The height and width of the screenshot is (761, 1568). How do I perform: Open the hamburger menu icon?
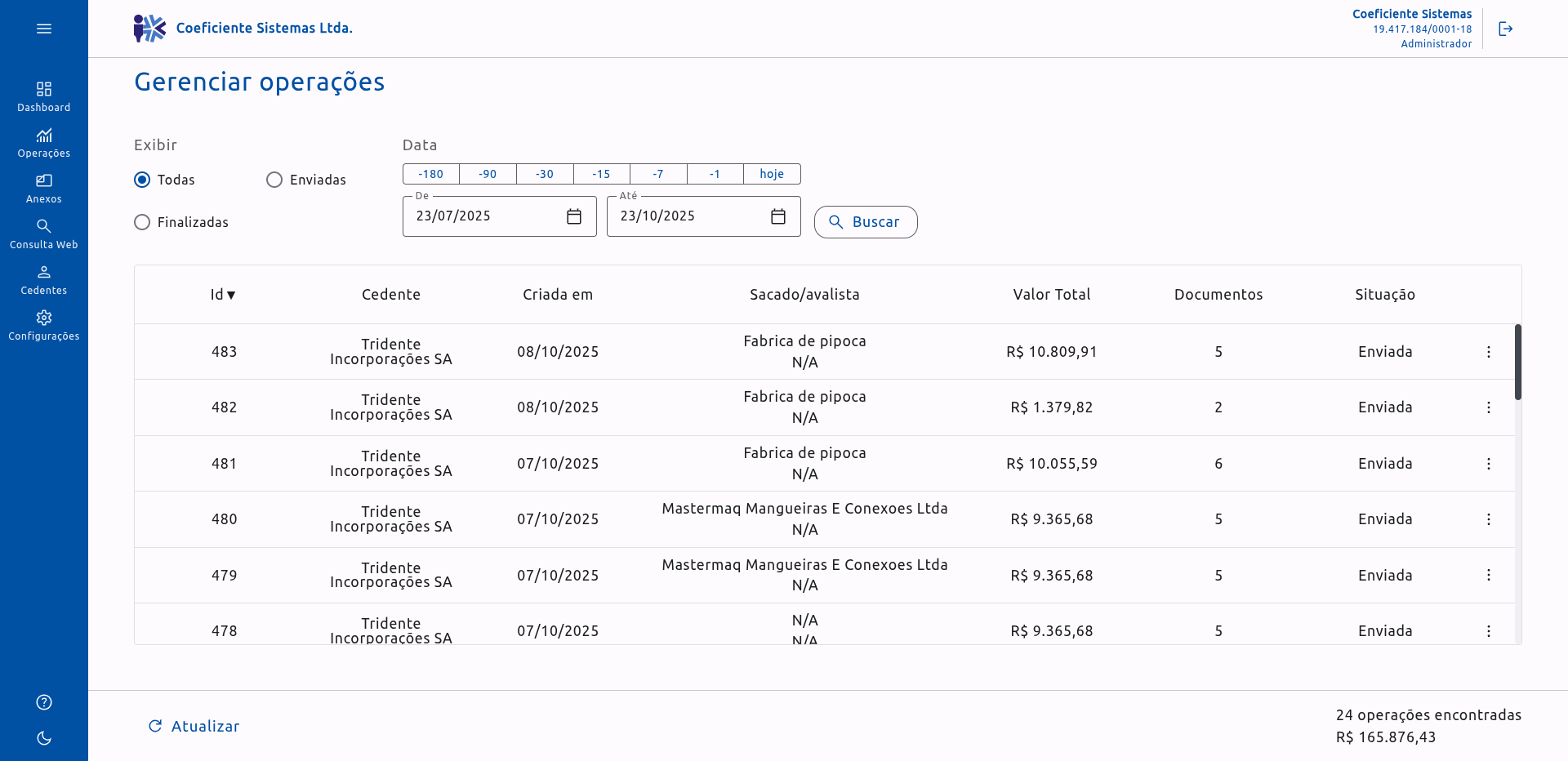point(44,29)
